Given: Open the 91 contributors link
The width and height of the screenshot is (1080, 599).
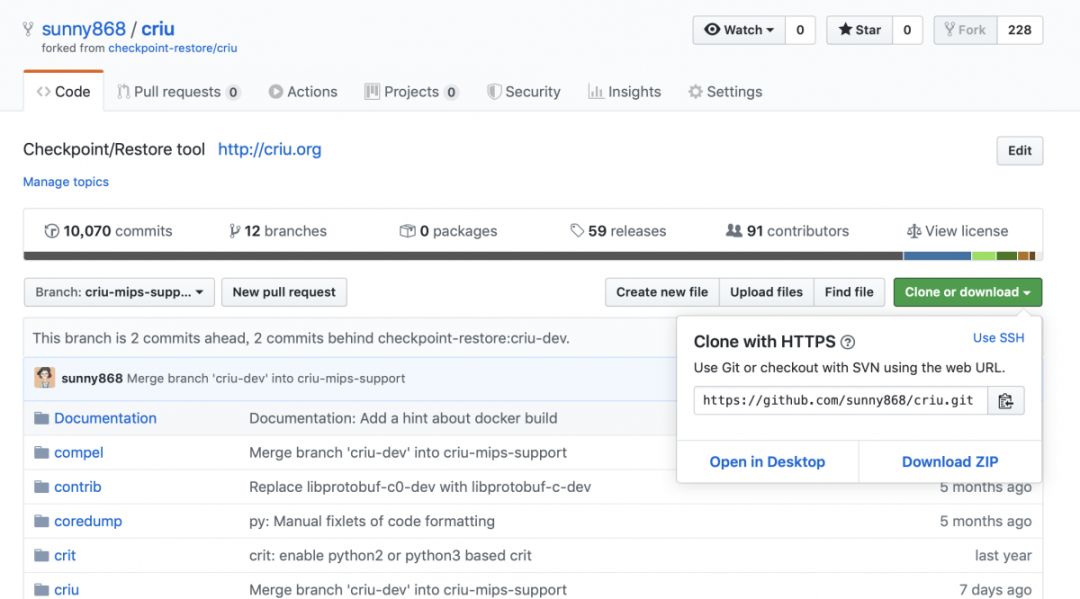Looking at the screenshot, I should (787, 231).
